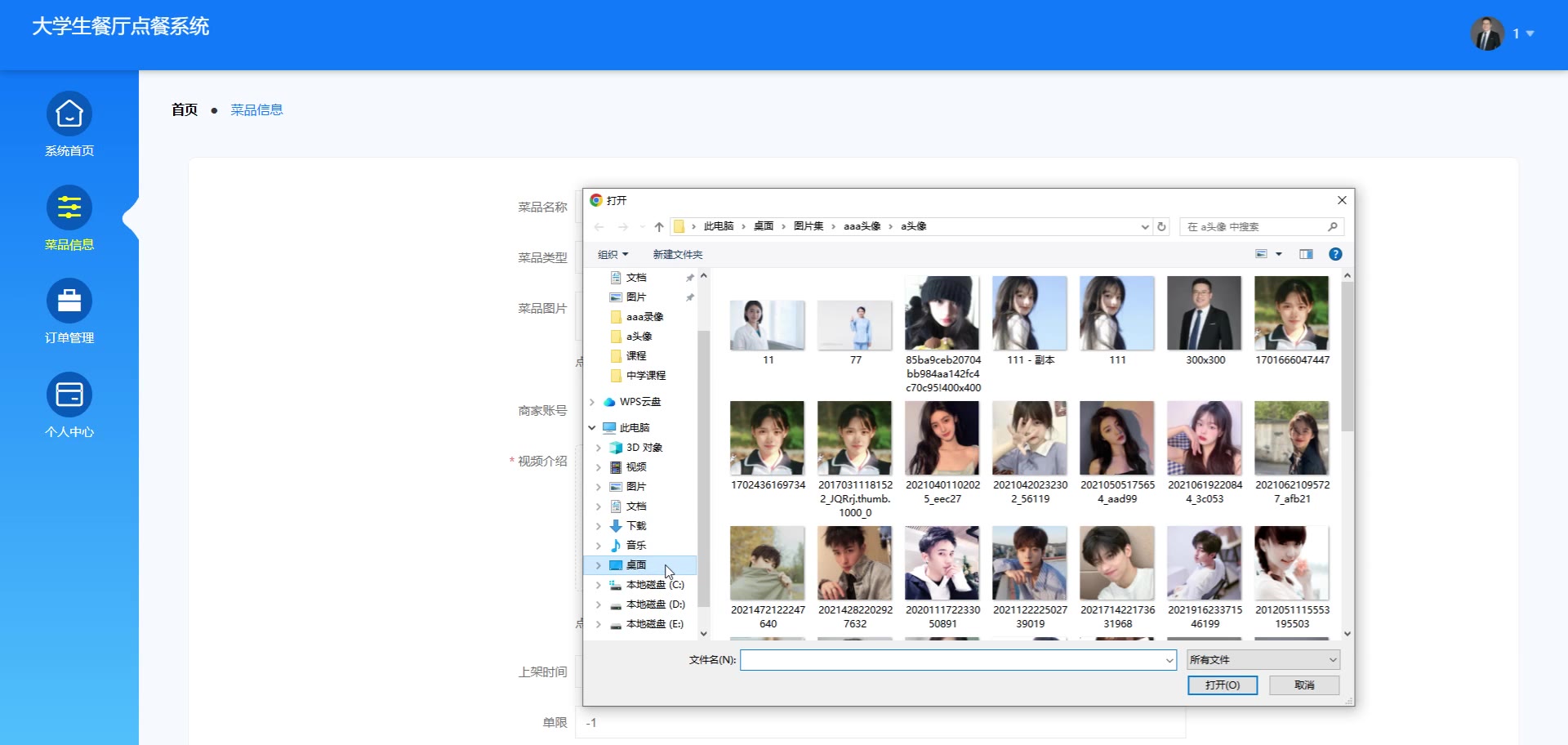Click the 打开(O) button
1568x745 pixels.
click(x=1222, y=685)
